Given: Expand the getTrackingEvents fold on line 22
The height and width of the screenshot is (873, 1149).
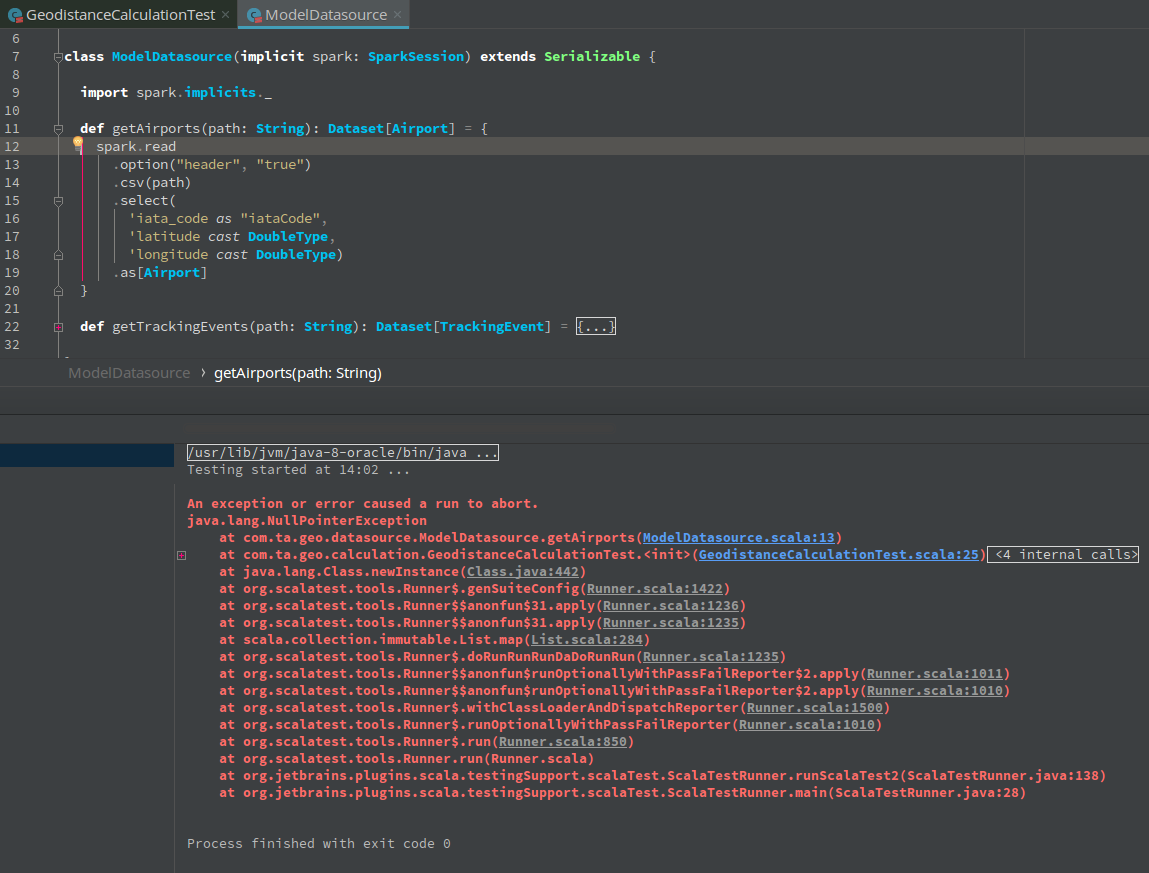Looking at the screenshot, I should 58,327.
